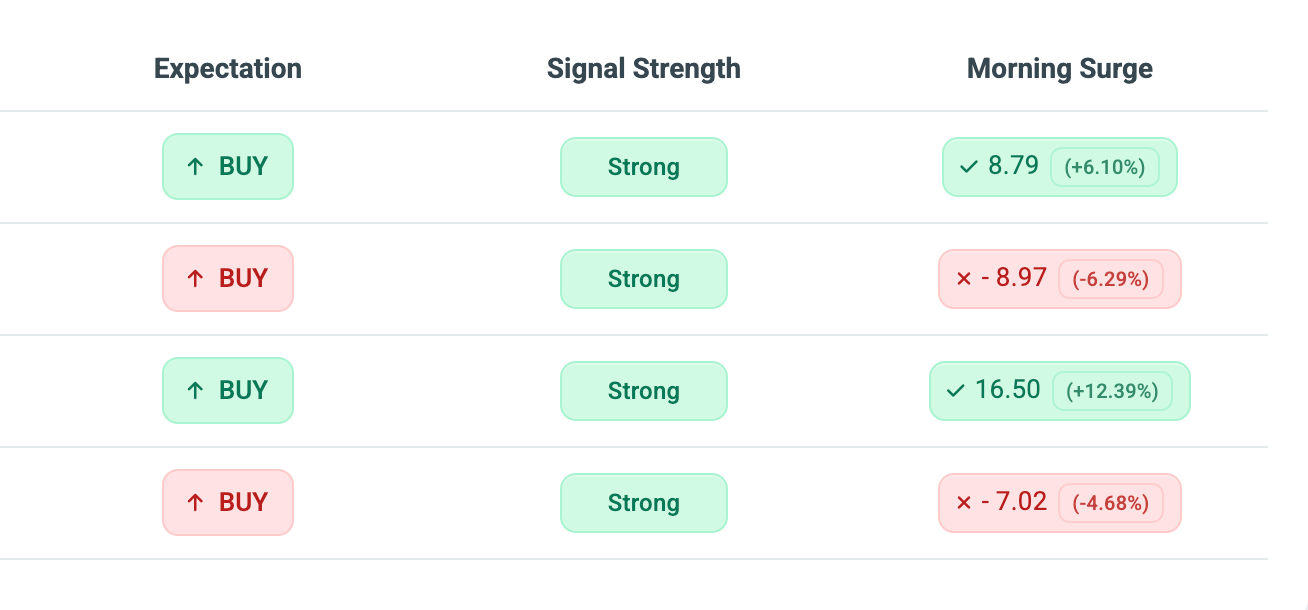Screen dimensions: 1308x610
Task: Click the green up arrow in third row
Action: coord(196,391)
